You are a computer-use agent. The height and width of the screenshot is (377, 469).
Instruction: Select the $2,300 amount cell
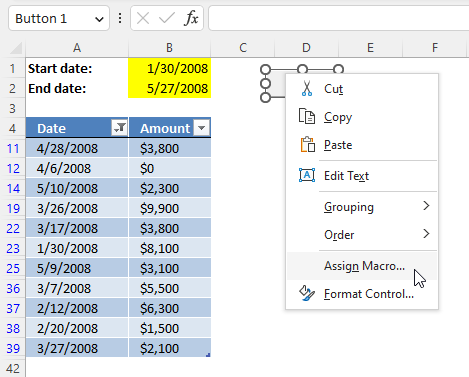coord(170,188)
